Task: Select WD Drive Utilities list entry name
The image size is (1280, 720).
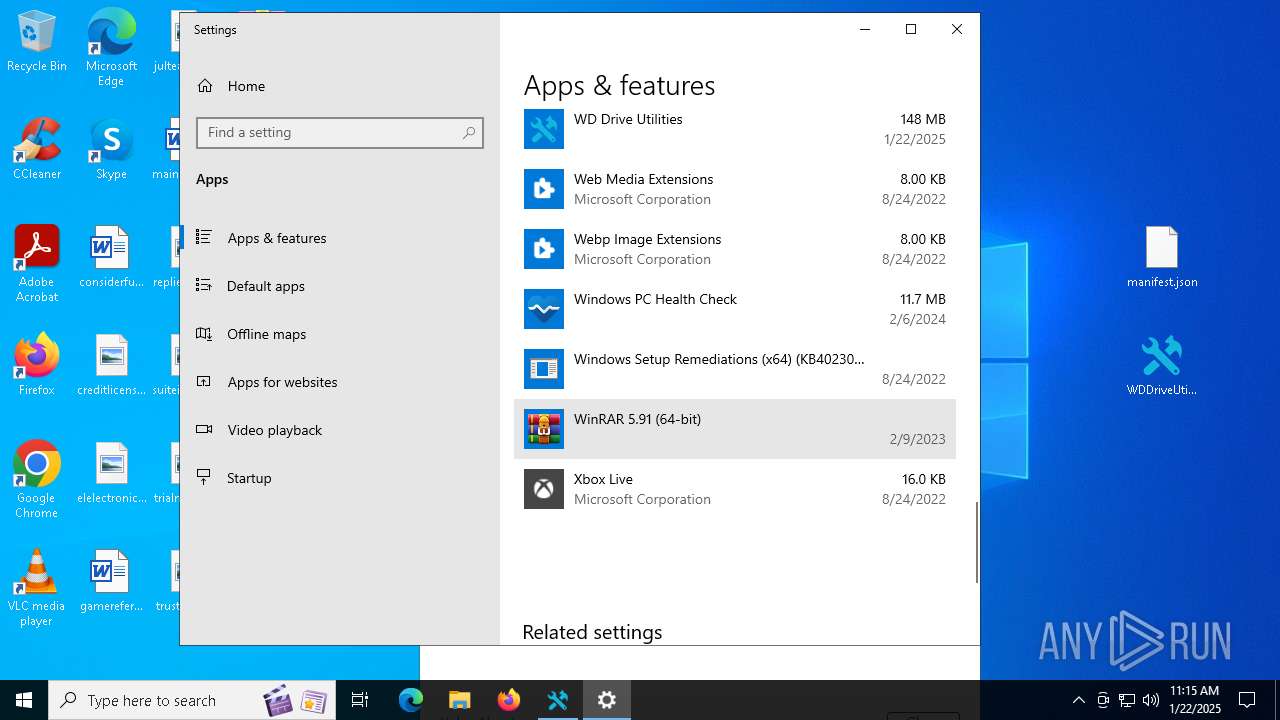Action: [628, 119]
